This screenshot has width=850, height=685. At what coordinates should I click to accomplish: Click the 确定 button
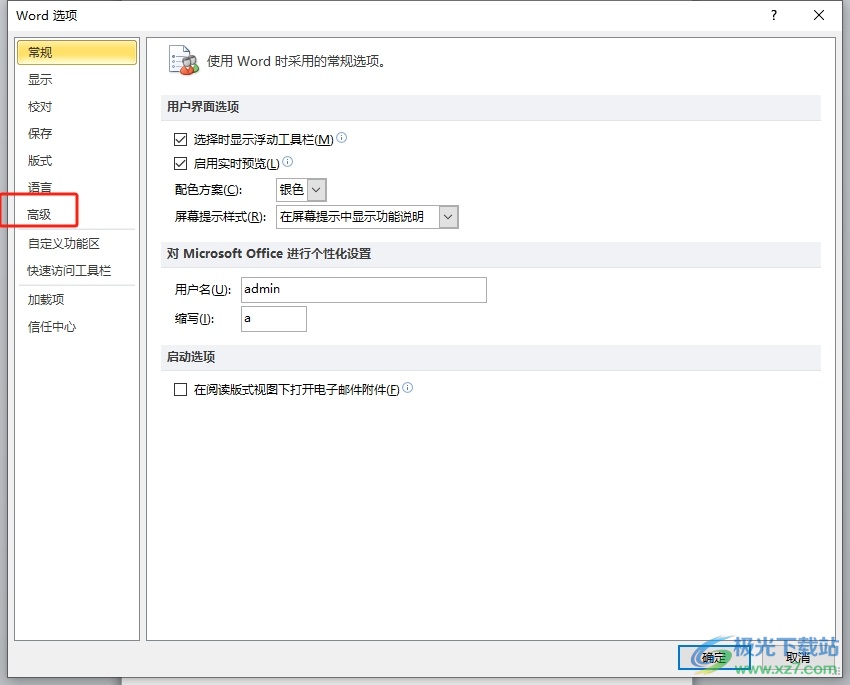coord(713,658)
